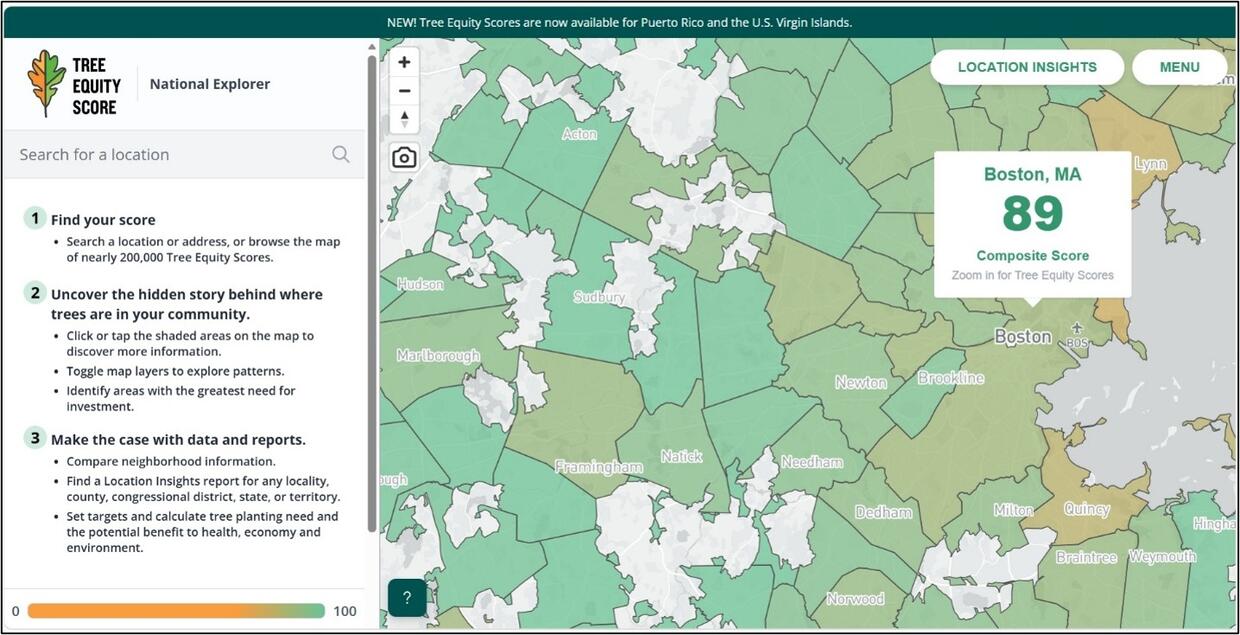
Task: Select Natick on the map
Action: pos(682,456)
